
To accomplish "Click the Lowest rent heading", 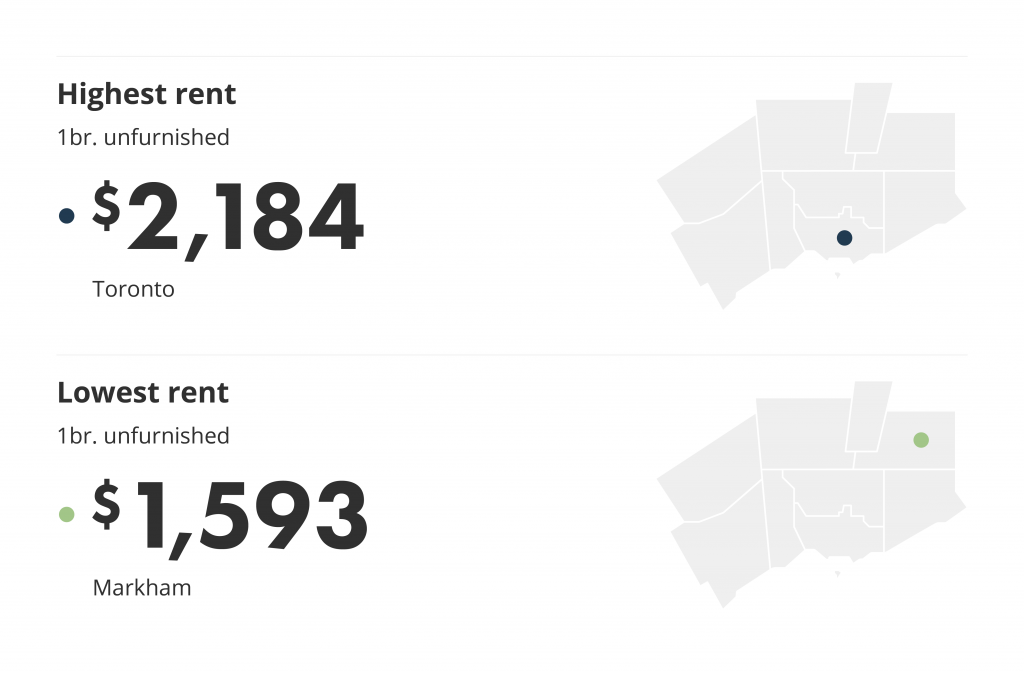I will click(x=143, y=393).
